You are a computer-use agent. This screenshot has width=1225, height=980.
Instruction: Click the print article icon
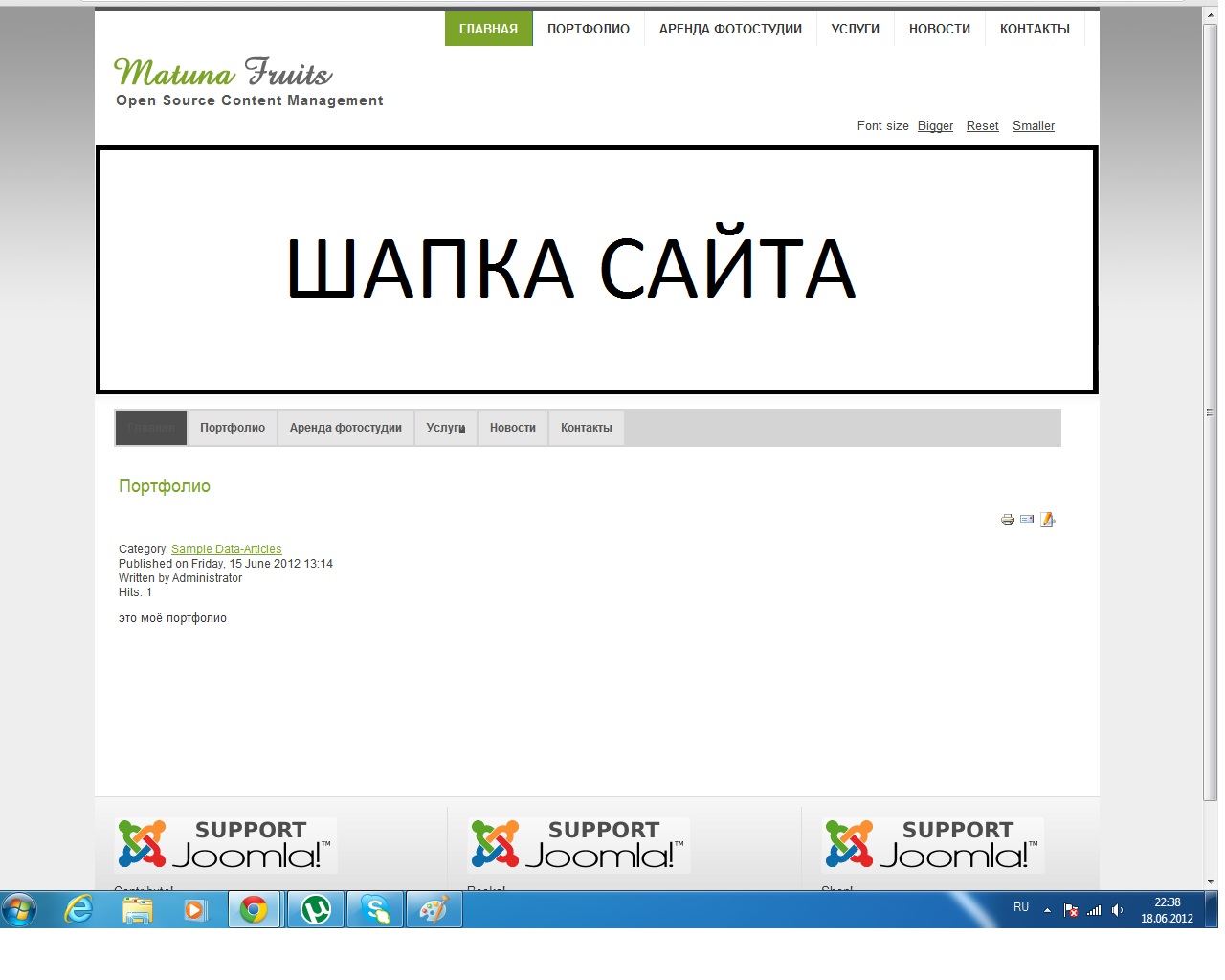pyautogui.click(x=1007, y=520)
